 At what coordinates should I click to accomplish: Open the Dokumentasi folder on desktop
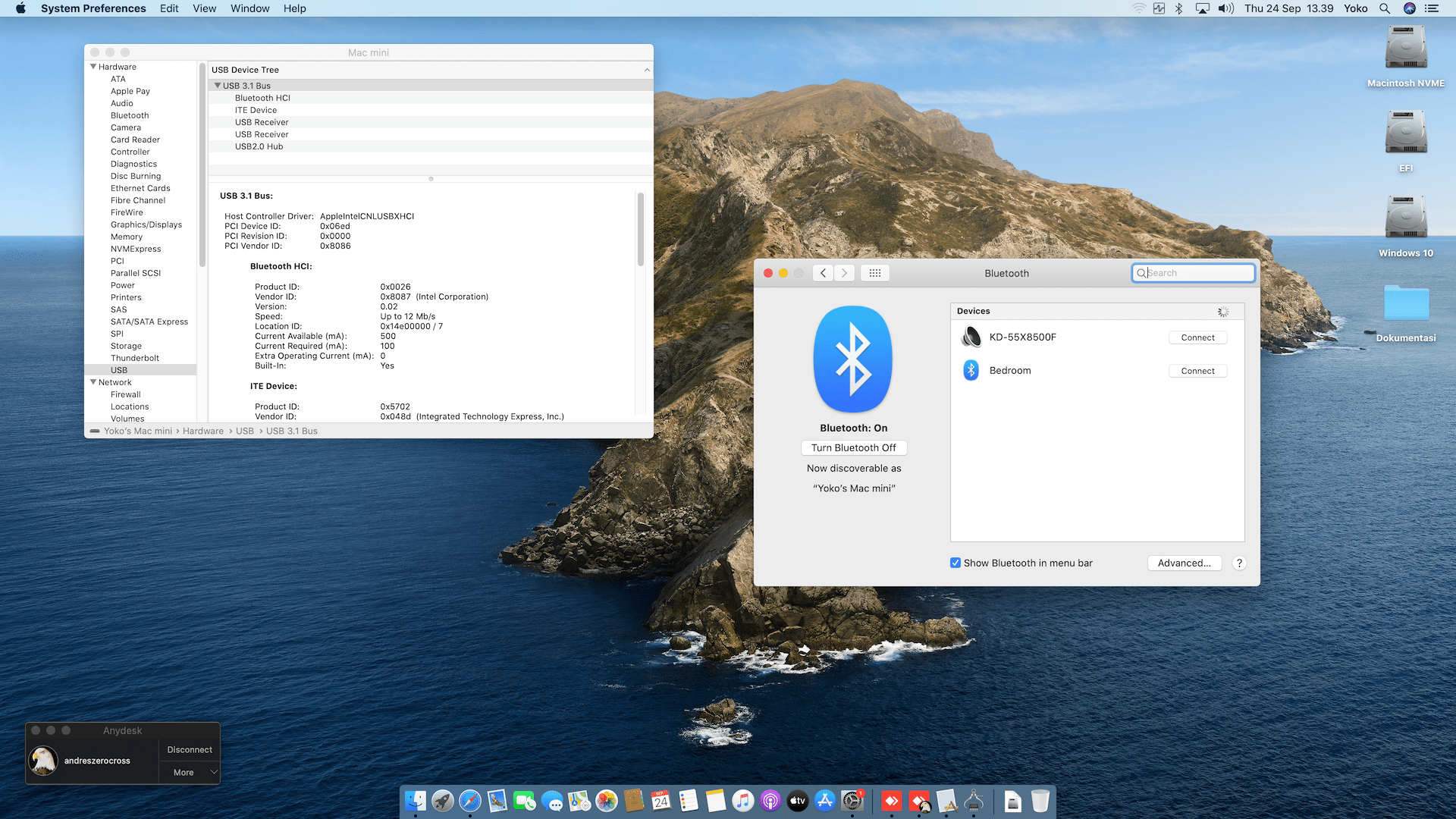[x=1405, y=303]
